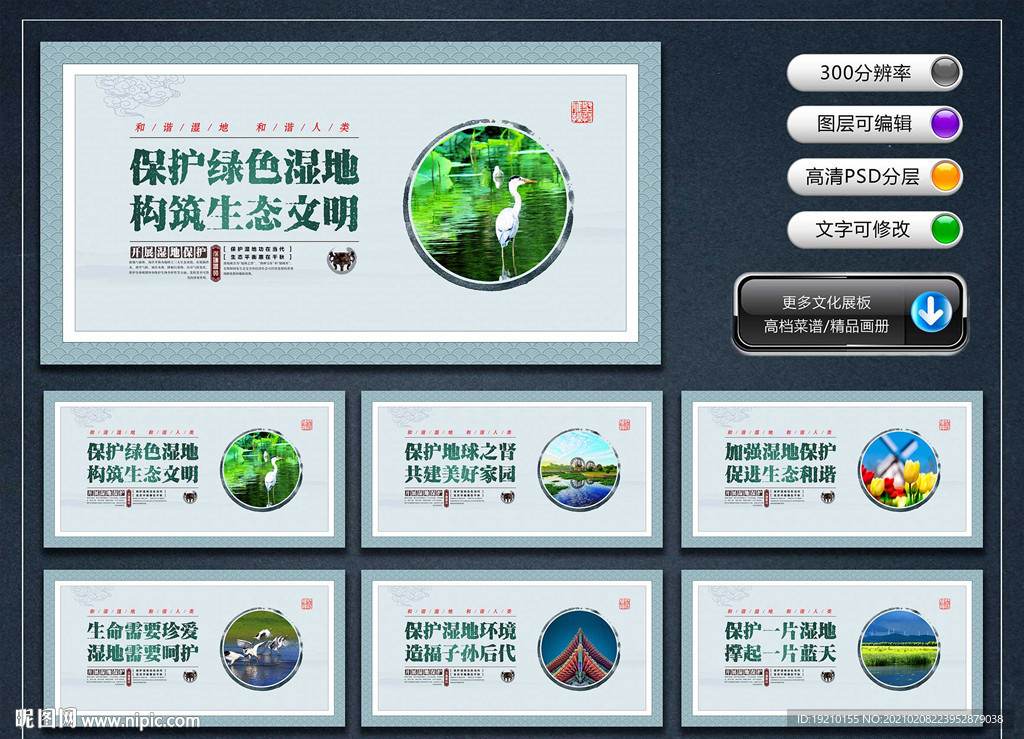Click the water wheel landscape circular photo

pos(579,469)
